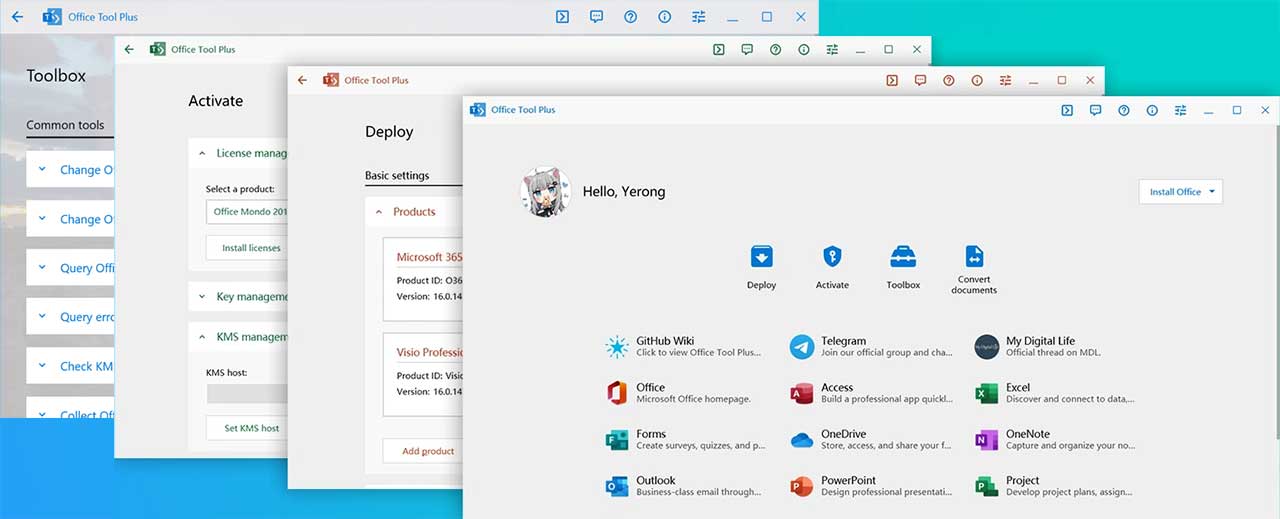1280x519 pixels.
Task: Click the Outlook app icon
Action: tap(617, 486)
